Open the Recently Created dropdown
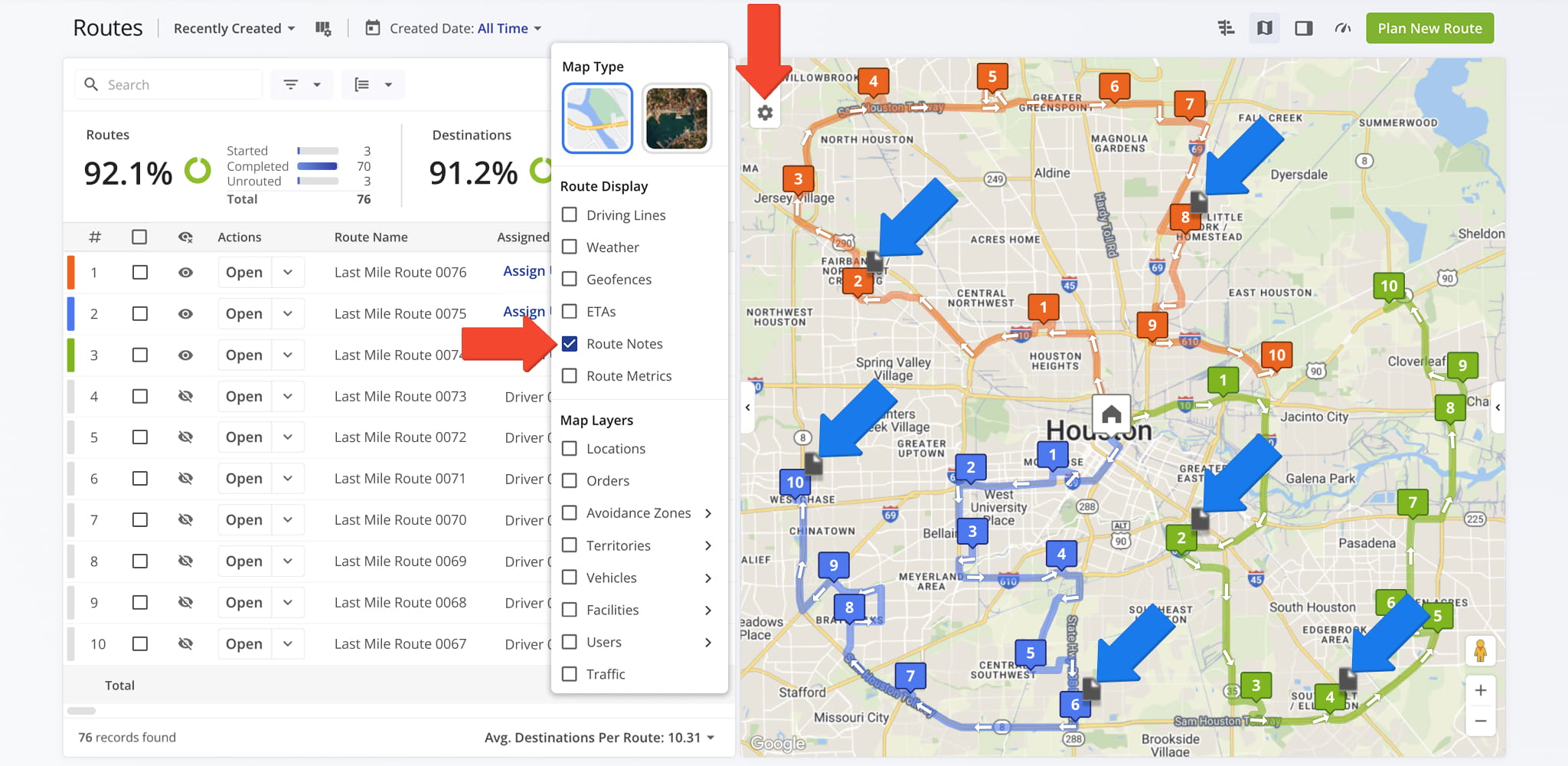The width and height of the screenshot is (1568, 766). click(234, 28)
